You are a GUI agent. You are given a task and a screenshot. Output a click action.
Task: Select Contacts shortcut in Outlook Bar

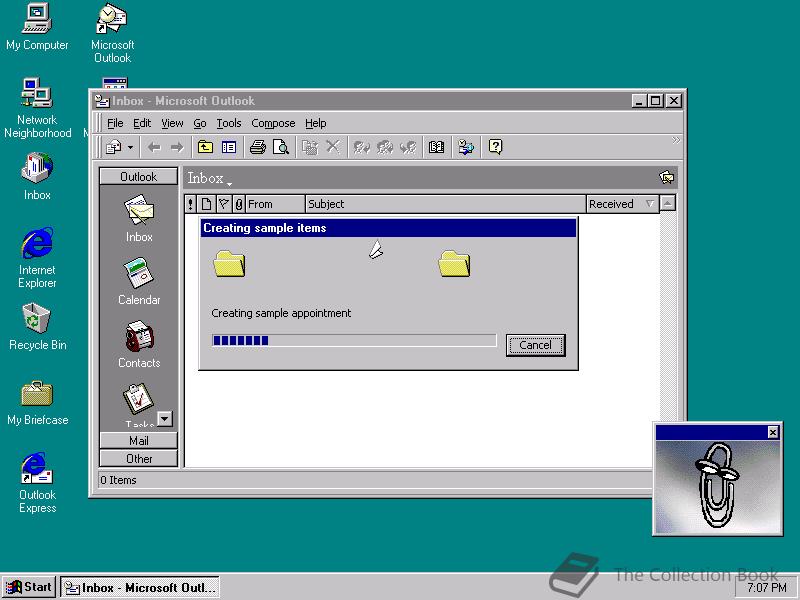pyautogui.click(x=139, y=344)
